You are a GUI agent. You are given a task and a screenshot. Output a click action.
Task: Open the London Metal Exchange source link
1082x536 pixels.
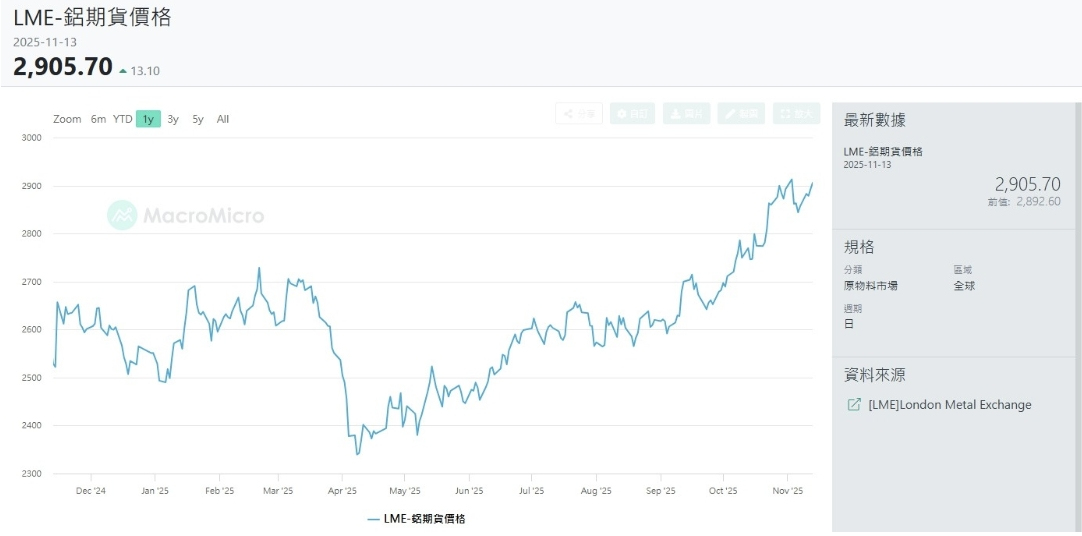(x=949, y=405)
